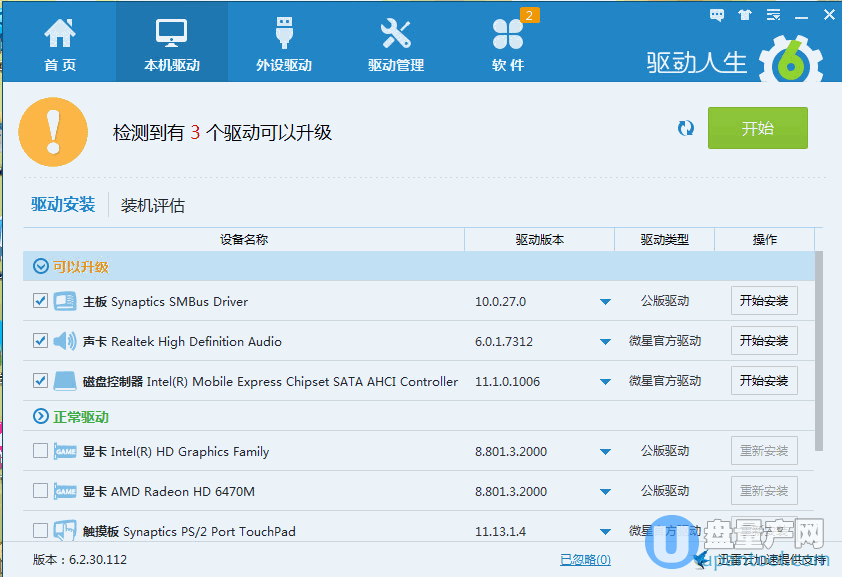Screen dimensions: 842x577
Task: Click 开始安装 for SATA AHCI Controller
Action: click(x=764, y=381)
